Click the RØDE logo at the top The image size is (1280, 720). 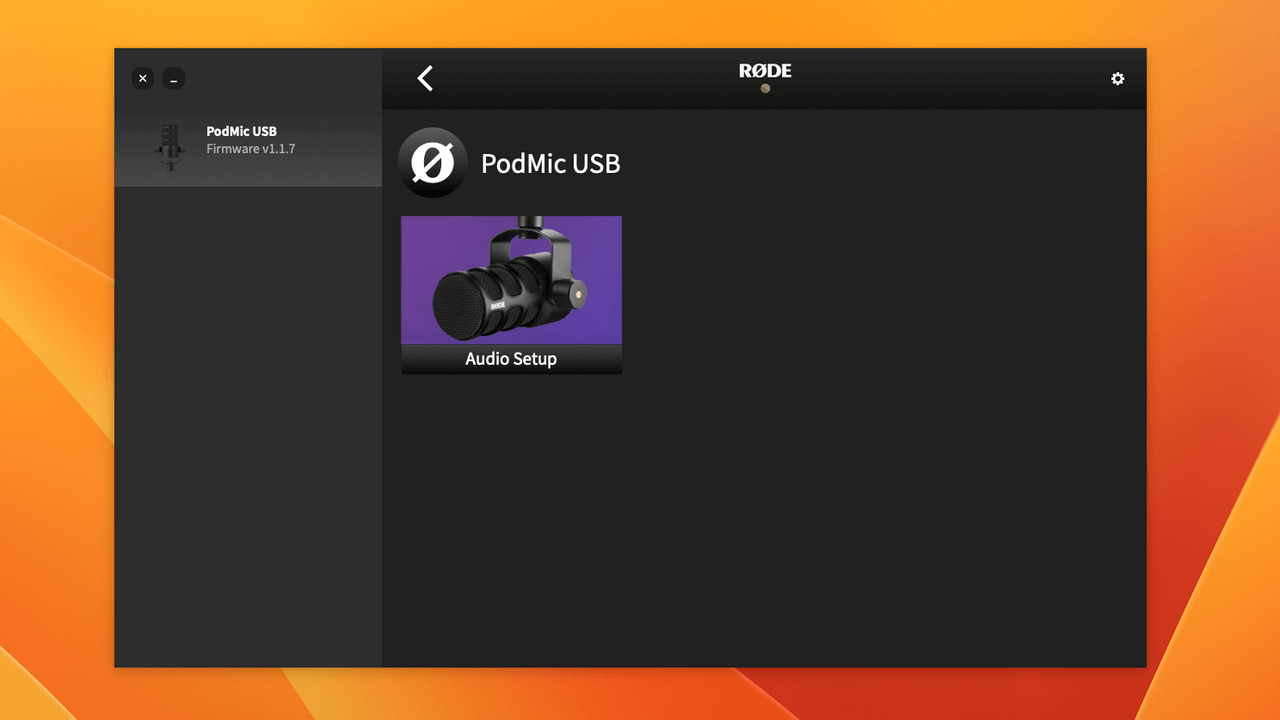[764, 70]
